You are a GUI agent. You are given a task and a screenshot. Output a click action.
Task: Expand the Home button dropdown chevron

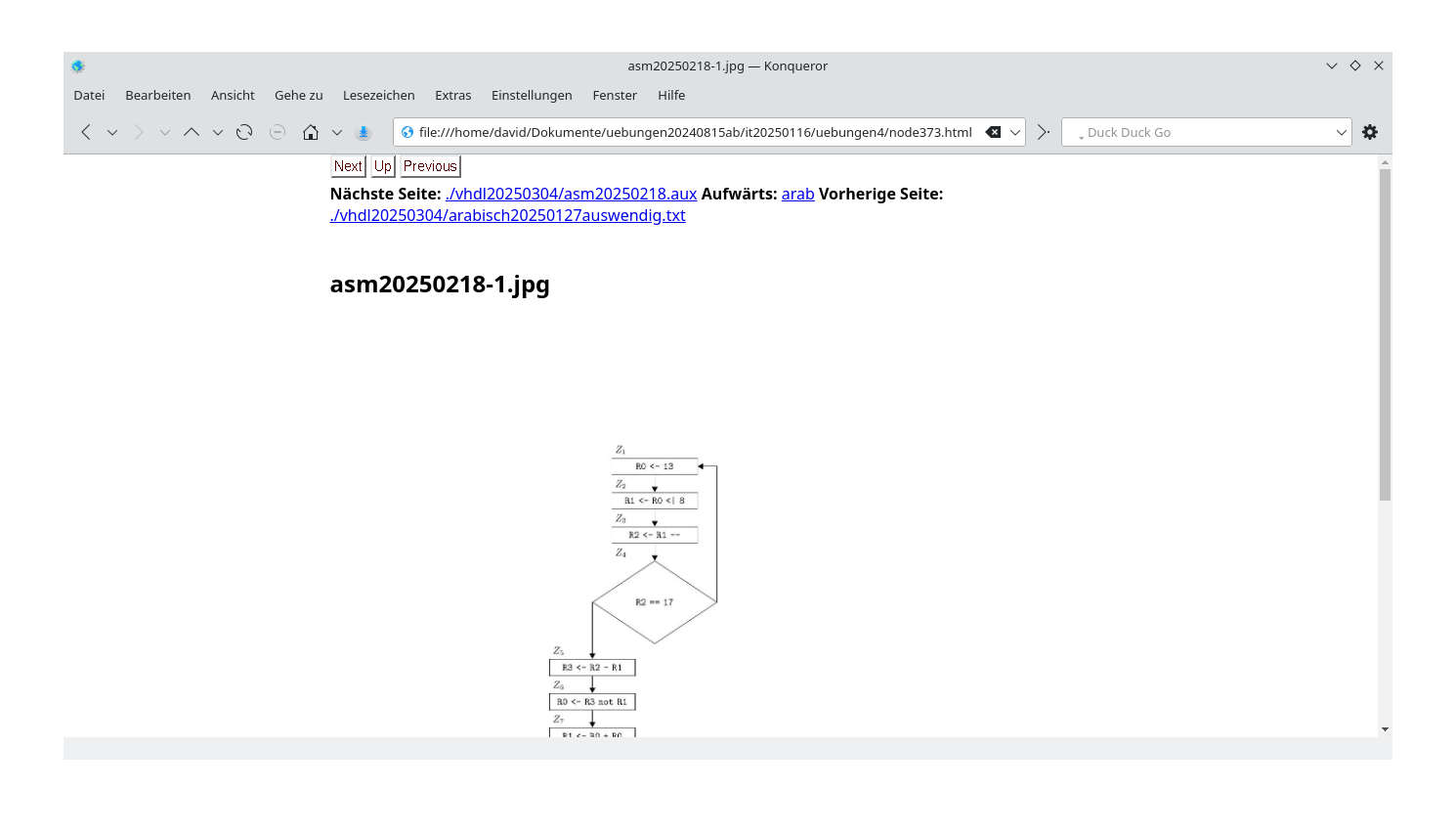point(336,131)
